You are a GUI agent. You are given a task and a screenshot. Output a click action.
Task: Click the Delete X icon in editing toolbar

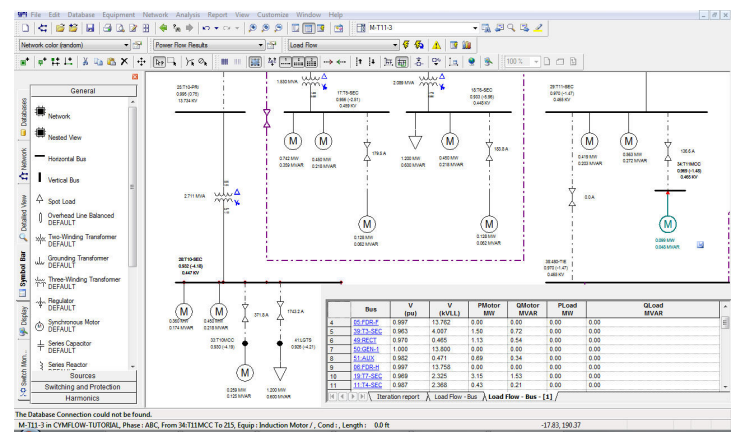click(123, 62)
